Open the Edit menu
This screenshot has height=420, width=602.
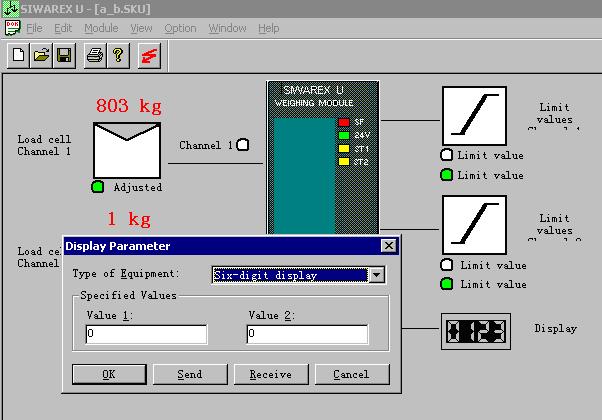point(63,28)
